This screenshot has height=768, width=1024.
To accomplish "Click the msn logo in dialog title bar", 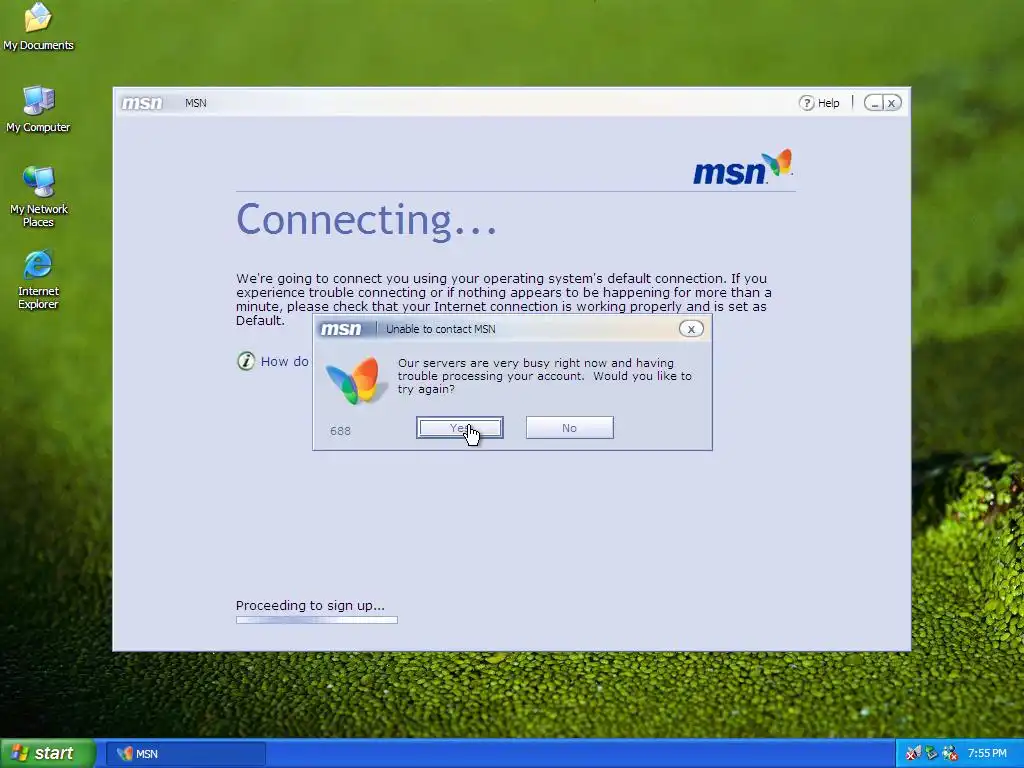I will pos(341,329).
